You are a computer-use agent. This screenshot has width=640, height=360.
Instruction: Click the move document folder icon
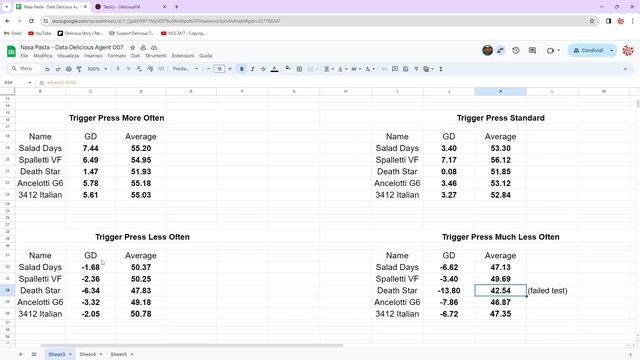click(x=143, y=48)
